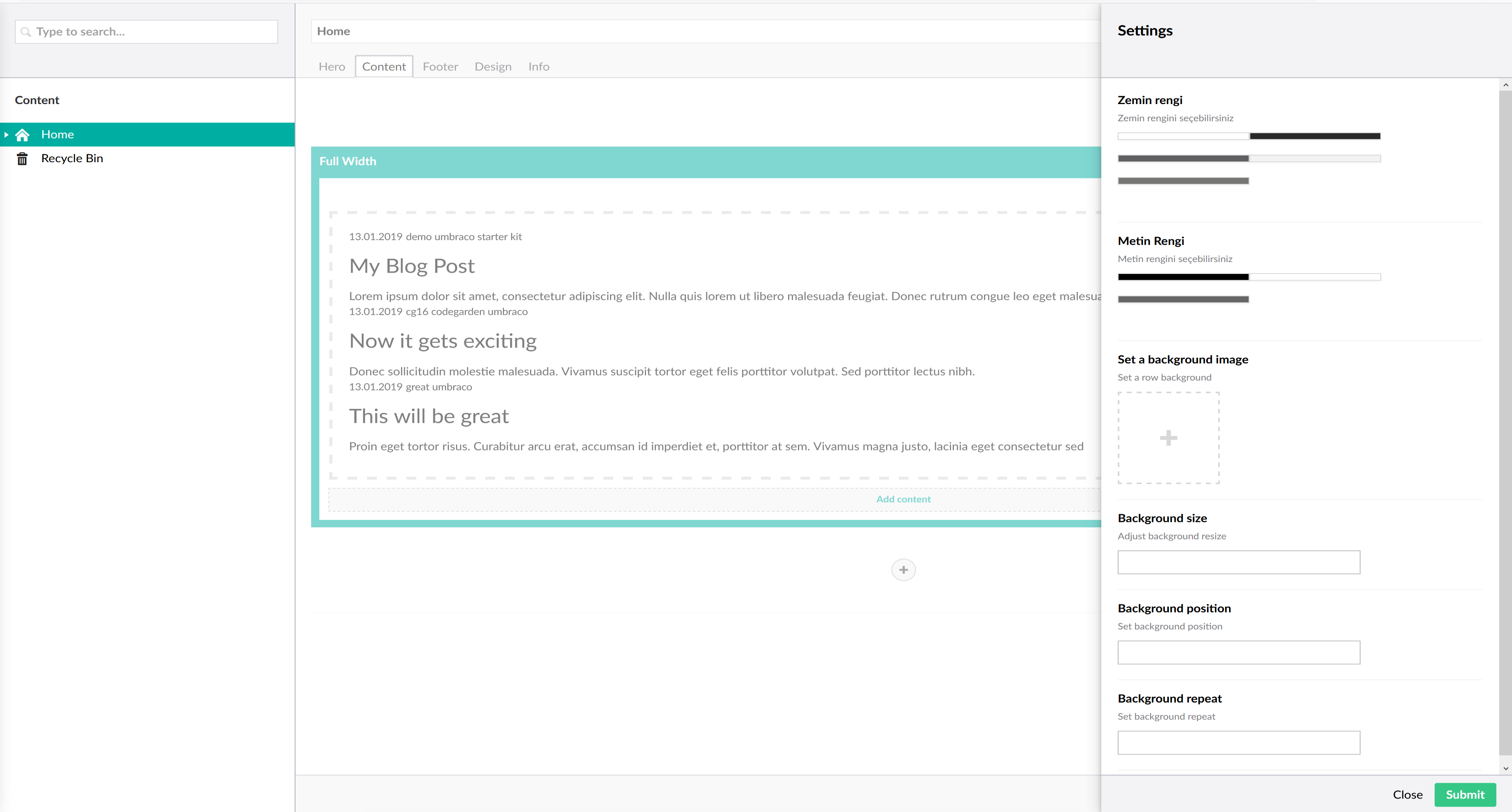Viewport: 1512px width, 812px height.
Task: Click the Recycle Bin trash icon
Action: [22, 158]
